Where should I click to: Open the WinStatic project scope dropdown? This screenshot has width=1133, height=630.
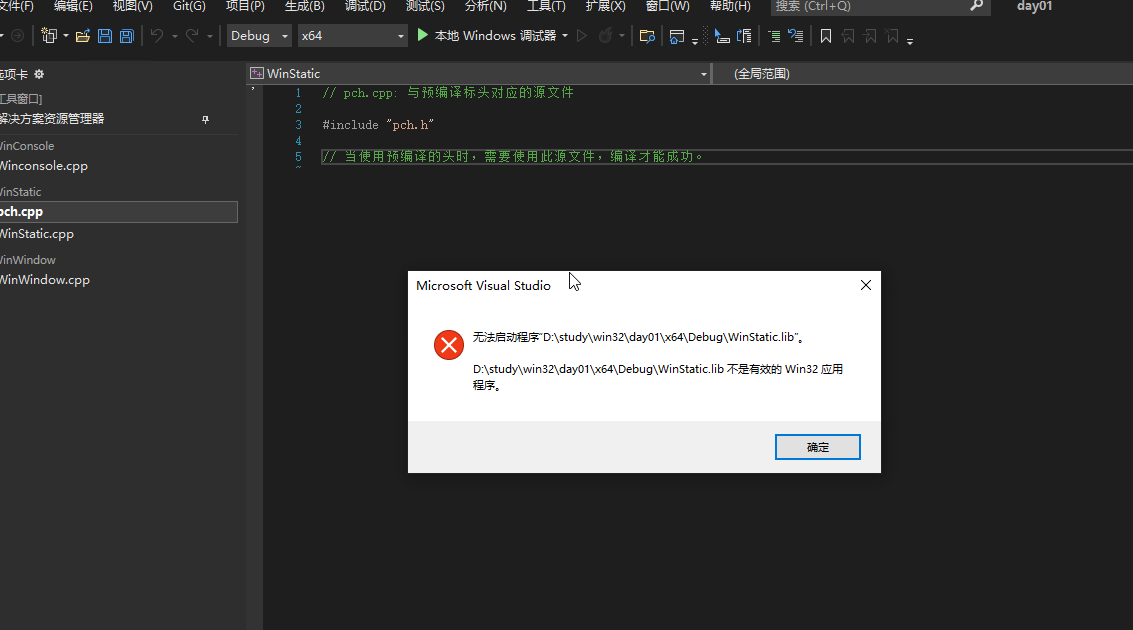click(x=479, y=74)
